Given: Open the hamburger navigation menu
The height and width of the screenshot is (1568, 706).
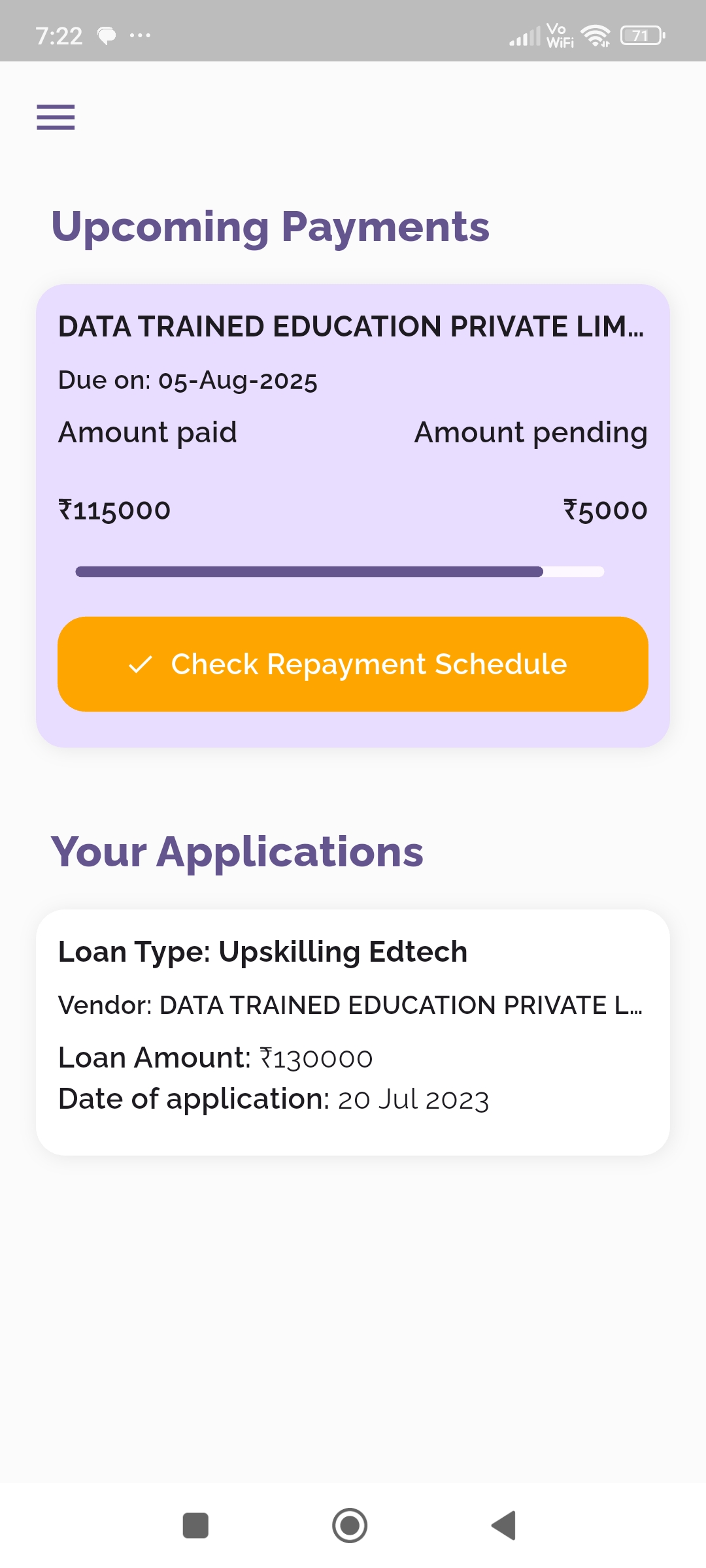Looking at the screenshot, I should 56,118.
